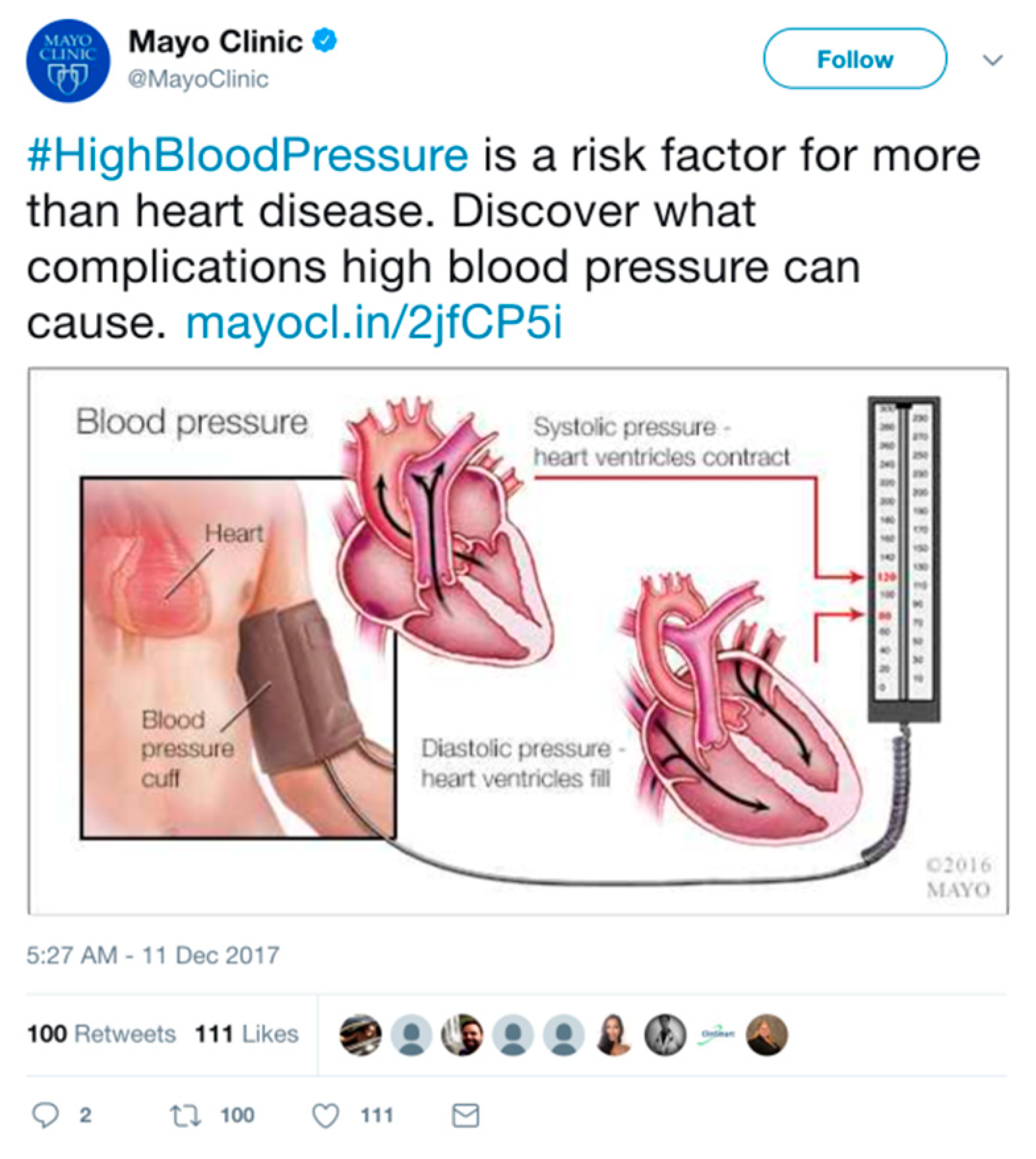This screenshot has height=1159, width=1036.
Task: Click the envelope direct message icon
Action: click(x=466, y=1115)
